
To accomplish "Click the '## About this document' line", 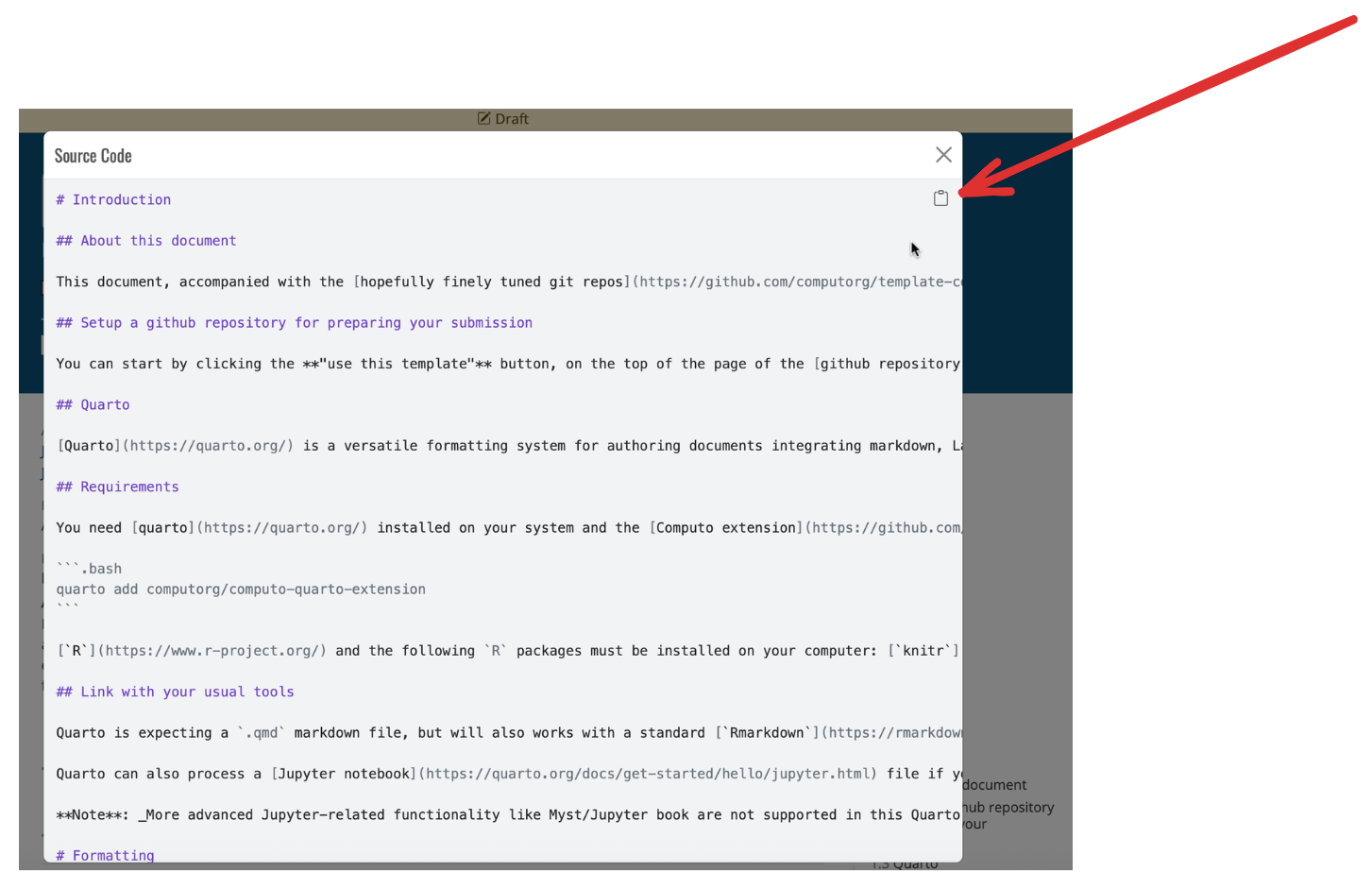I will coord(146,241).
